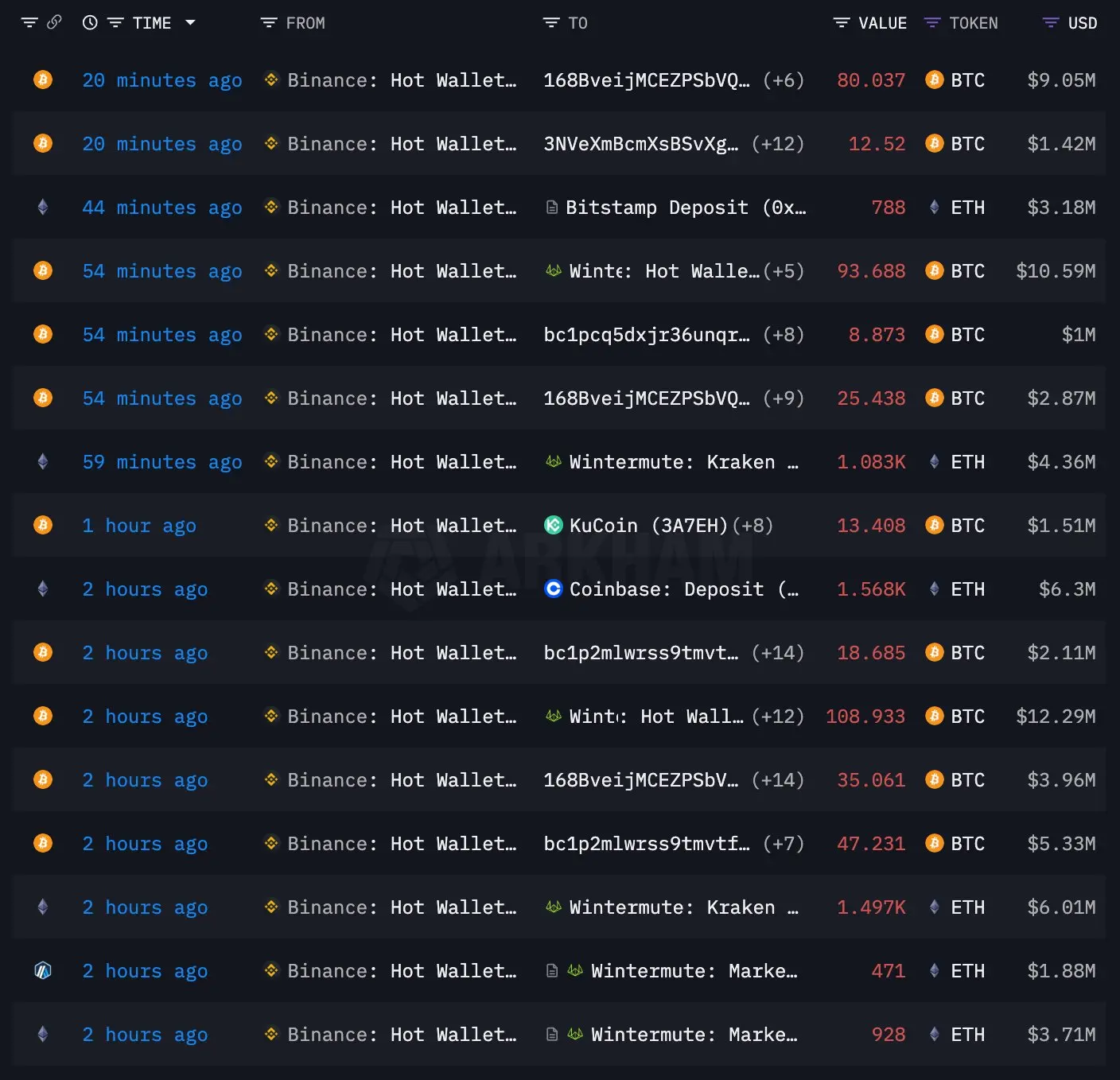Click the Wintermute logo in the $10.59M row
Viewport: 1120px width, 1080px height.
click(554, 270)
